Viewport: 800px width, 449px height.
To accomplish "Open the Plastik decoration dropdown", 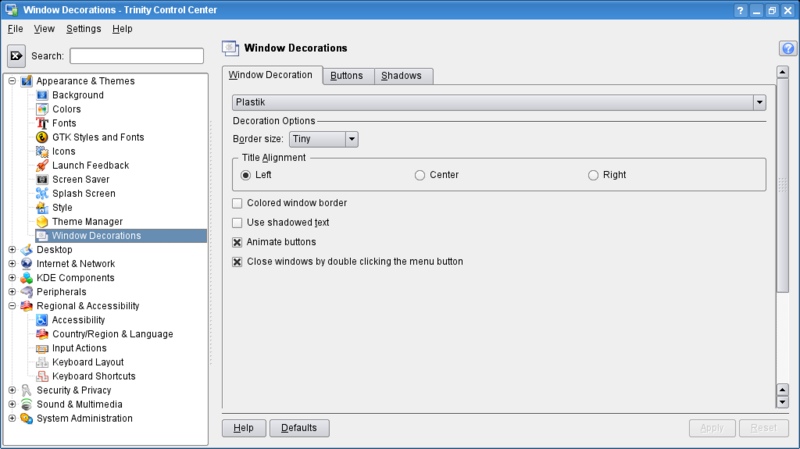I will tap(499, 103).
